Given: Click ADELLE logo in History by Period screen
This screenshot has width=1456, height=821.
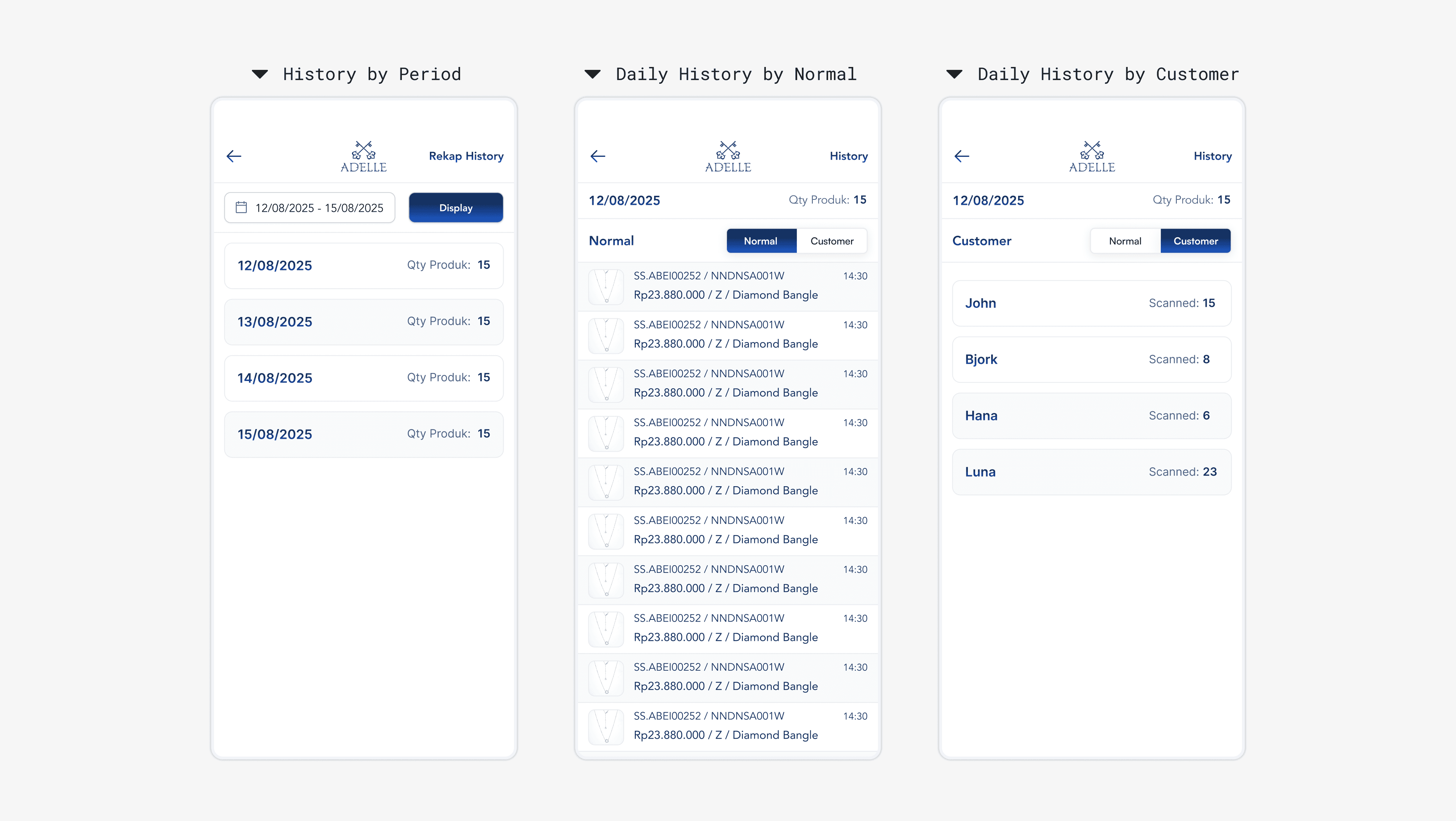Looking at the screenshot, I should pyautogui.click(x=363, y=156).
